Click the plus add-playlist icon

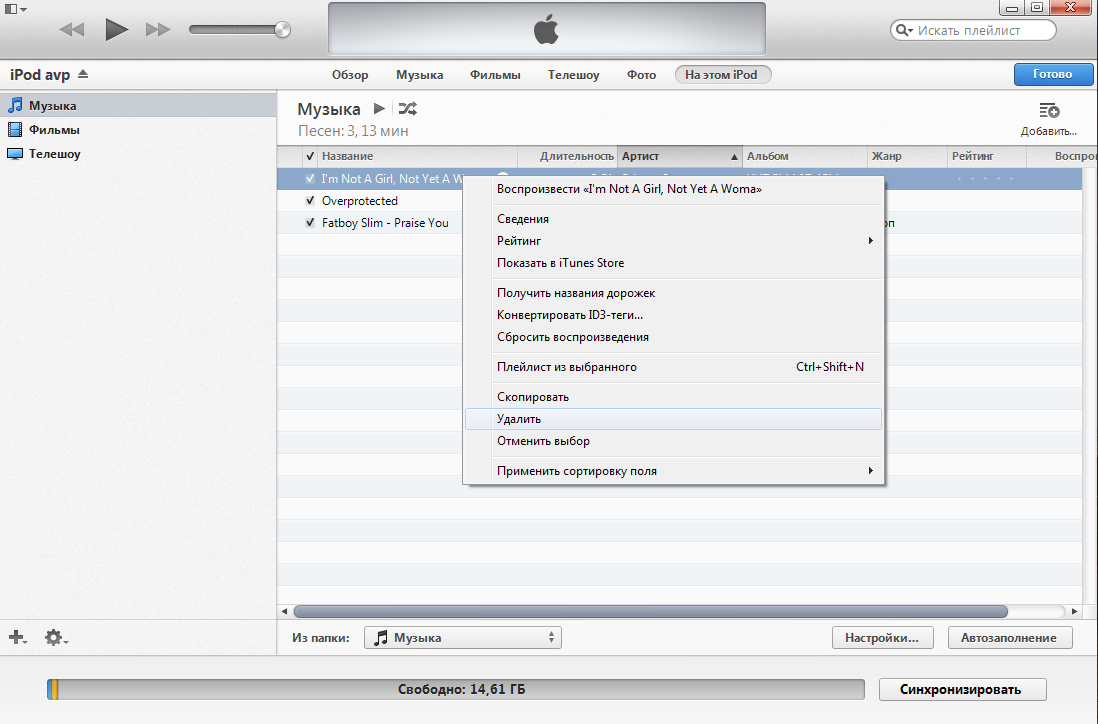click(x=18, y=637)
